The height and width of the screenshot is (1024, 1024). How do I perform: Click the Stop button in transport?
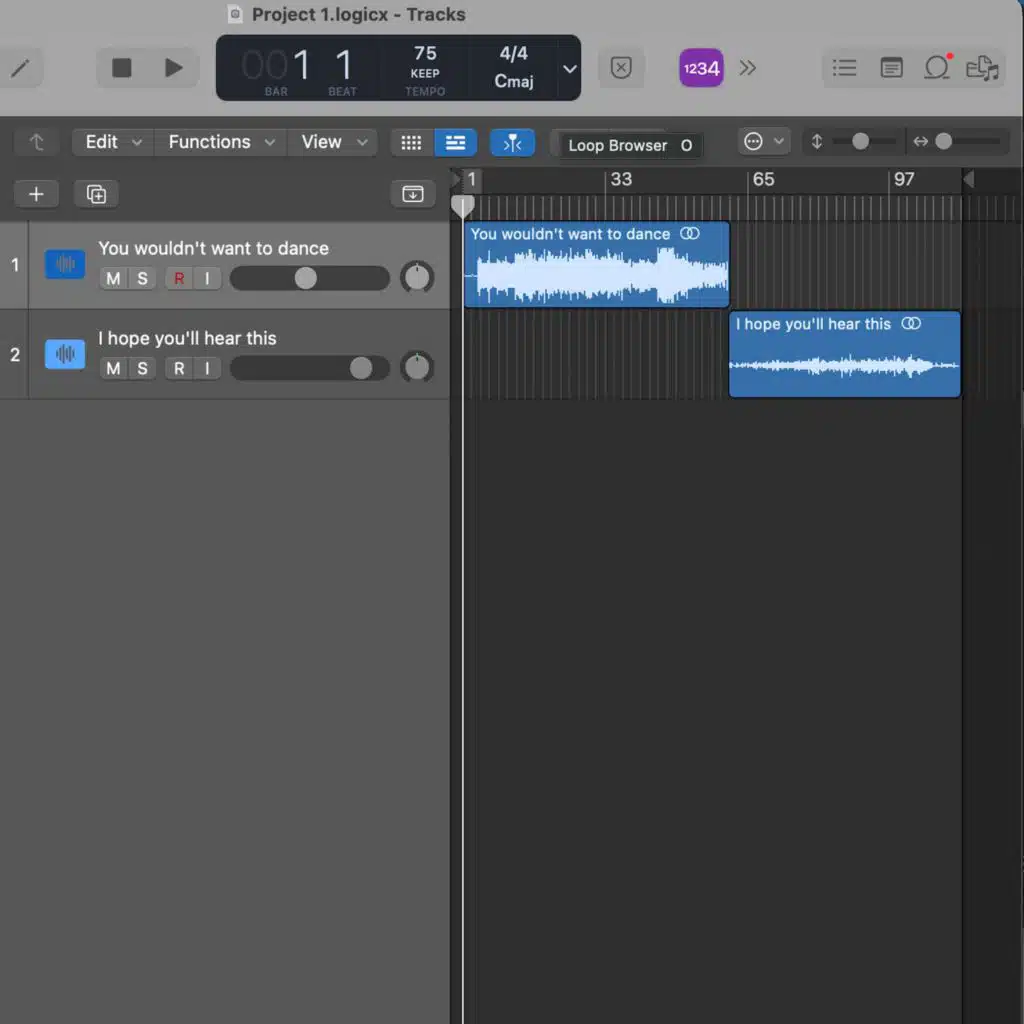point(122,68)
